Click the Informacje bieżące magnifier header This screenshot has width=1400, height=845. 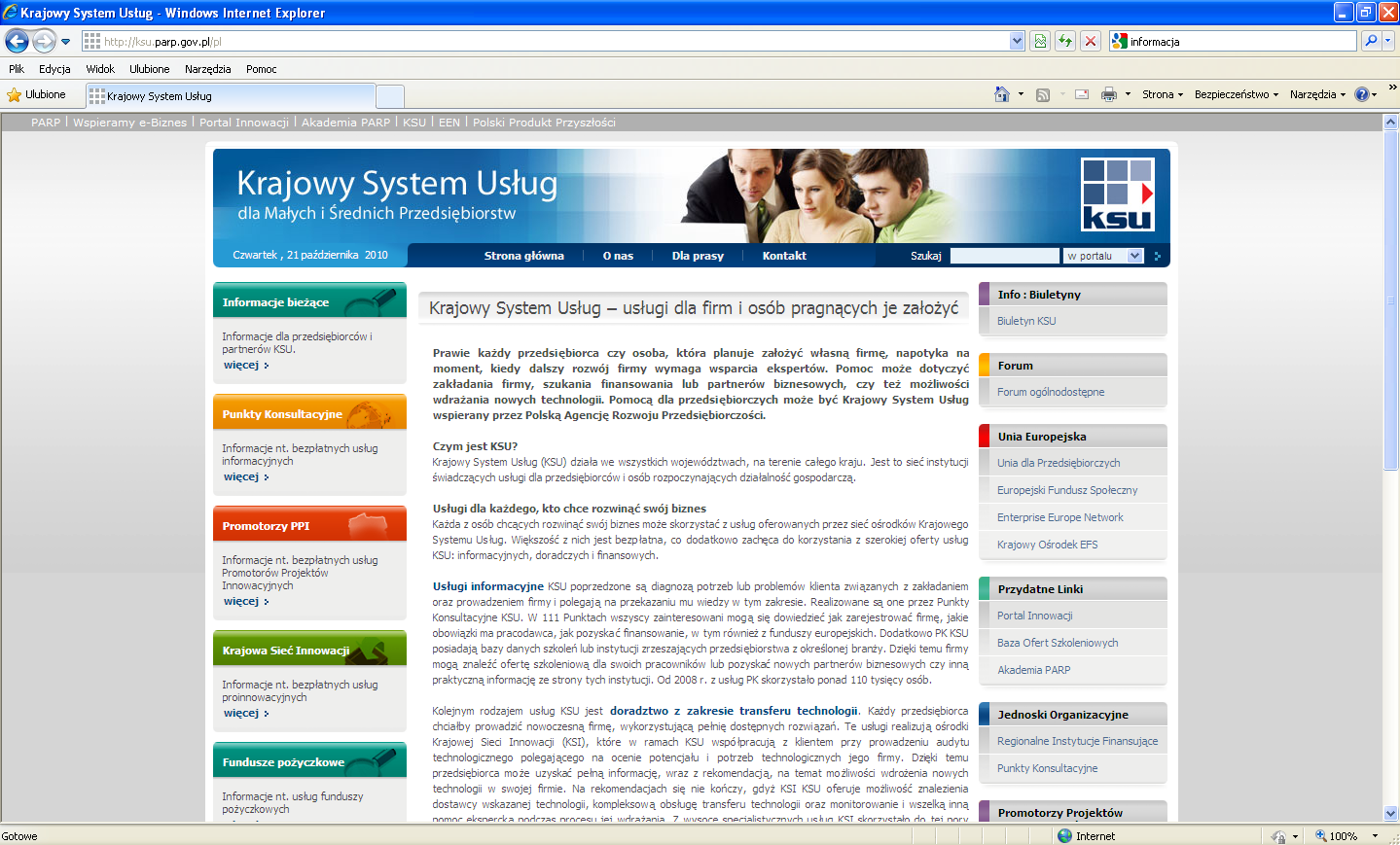[x=309, y=300]
